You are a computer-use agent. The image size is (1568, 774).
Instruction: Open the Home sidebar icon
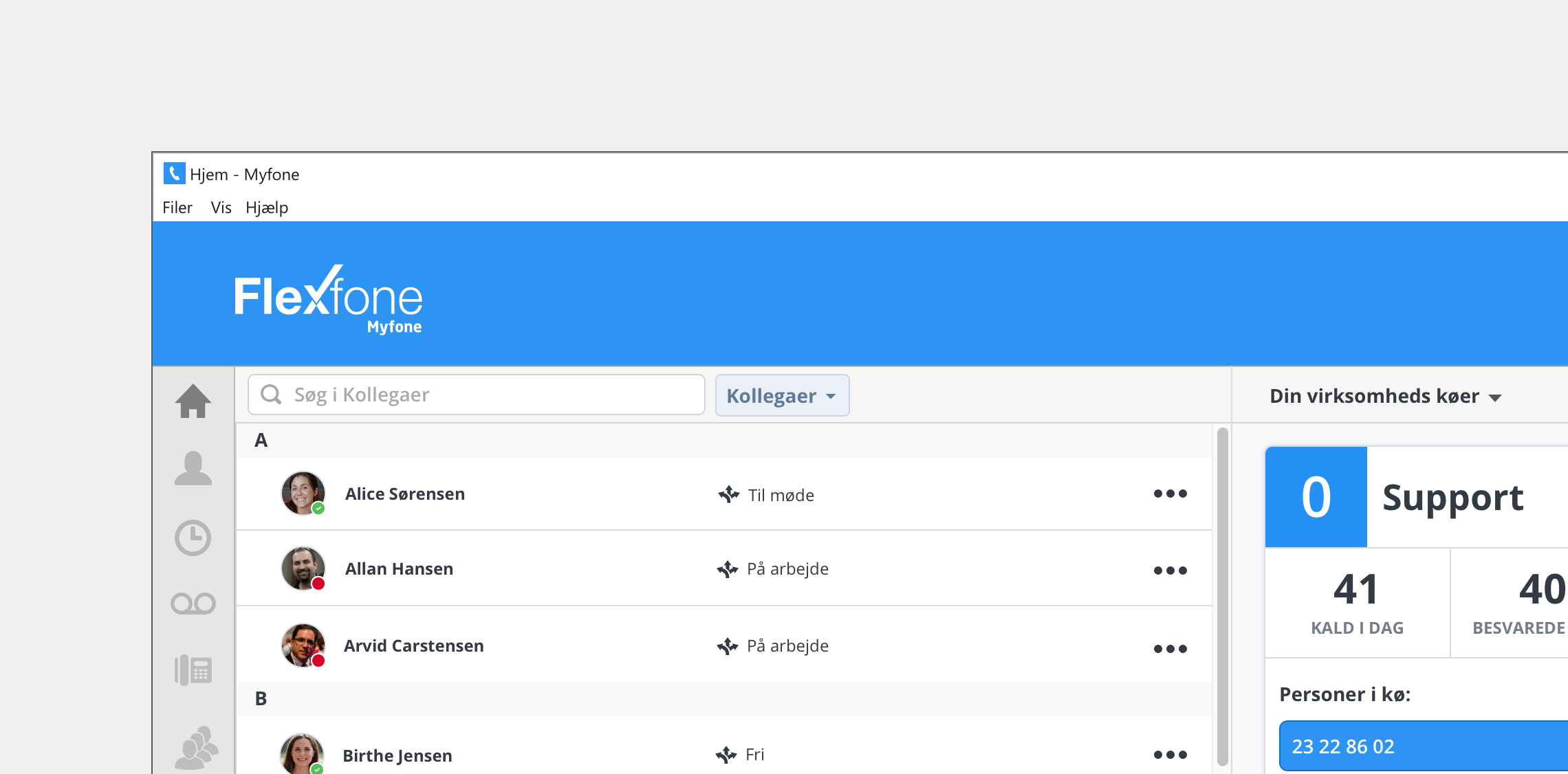click(x=193, y=401)
